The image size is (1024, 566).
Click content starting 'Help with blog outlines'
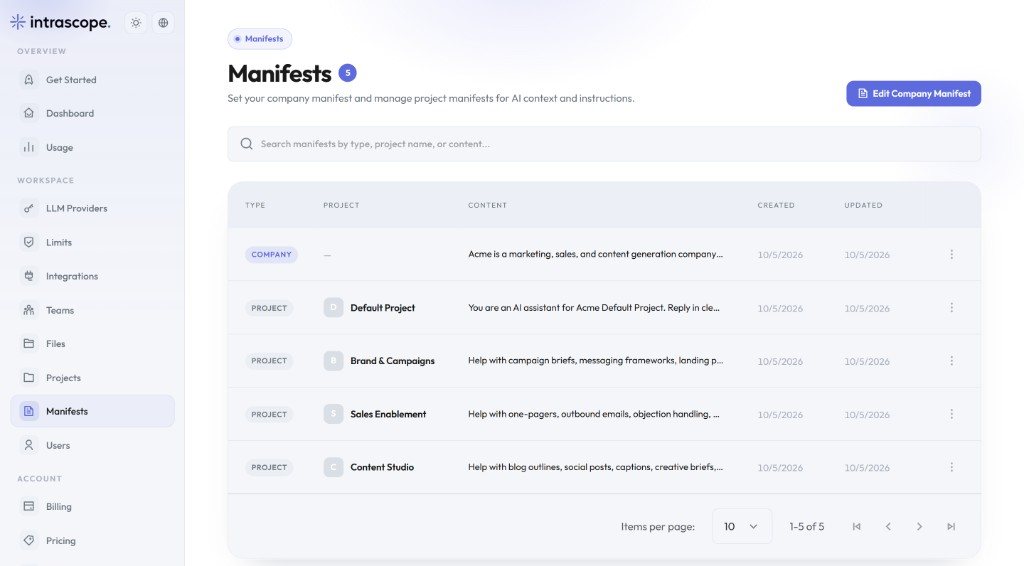click(595, 467)
